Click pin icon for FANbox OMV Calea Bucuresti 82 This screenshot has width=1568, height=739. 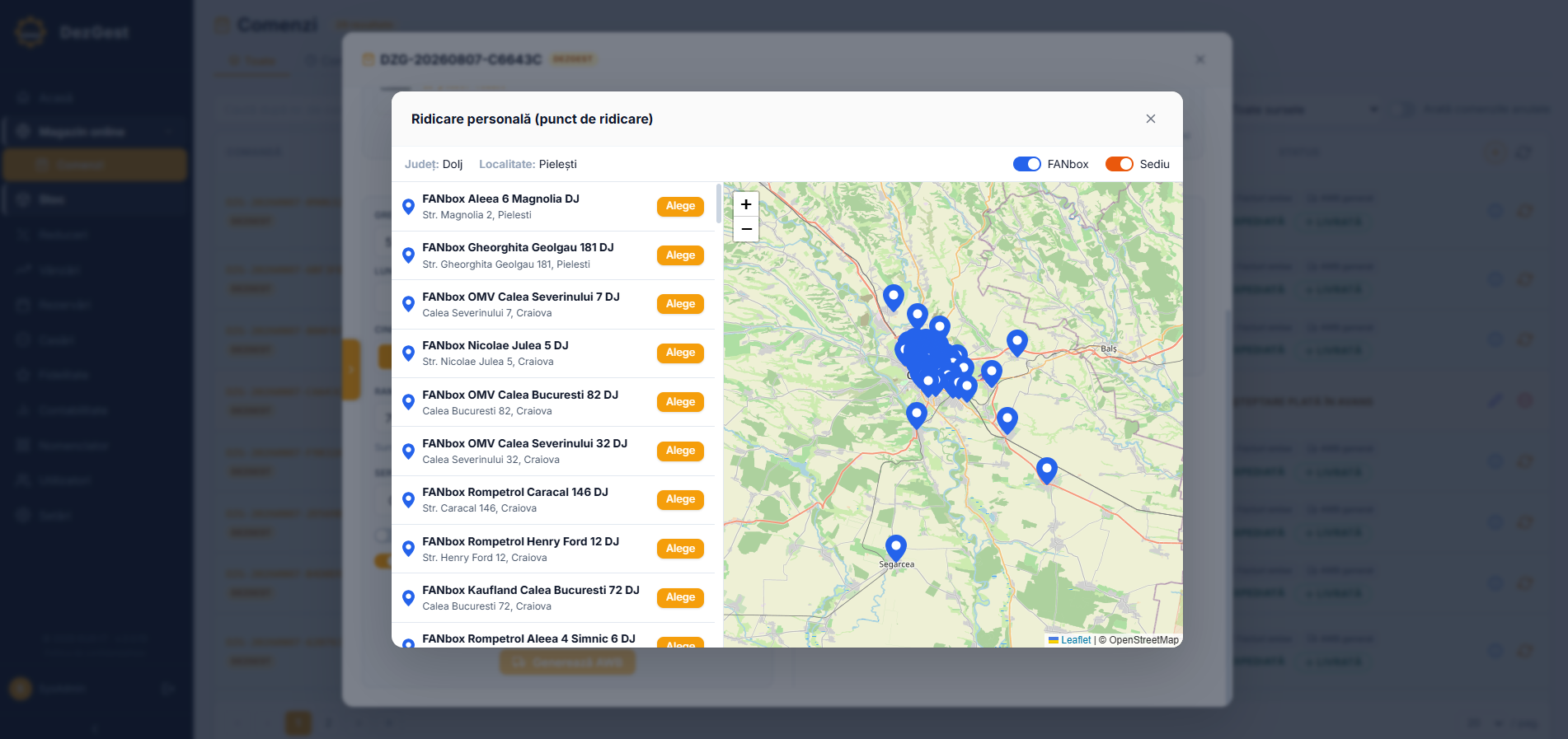pos(408,402)
